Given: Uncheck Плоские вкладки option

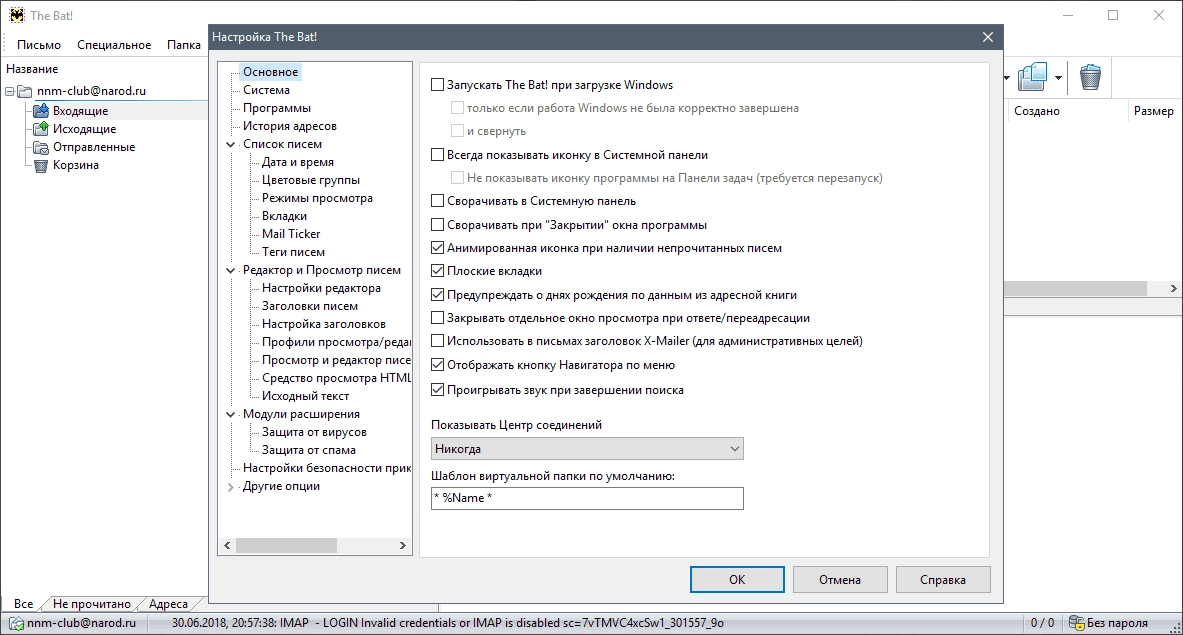Looking at the screenshot, I should (438, 271).
